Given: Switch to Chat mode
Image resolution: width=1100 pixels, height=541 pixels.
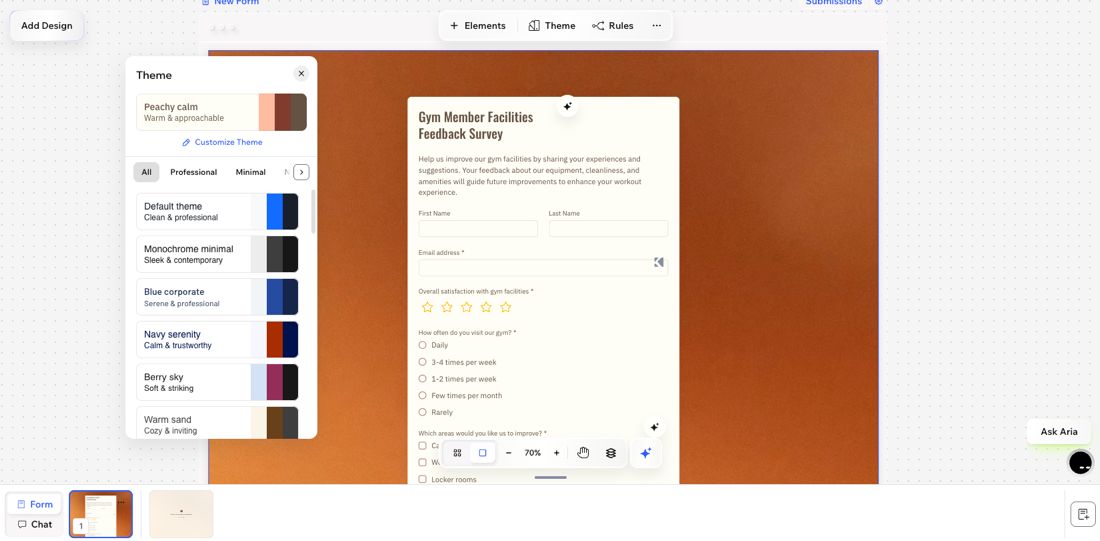Looking at the screenshot, I should pyautogui.click(x=34, y=524).
